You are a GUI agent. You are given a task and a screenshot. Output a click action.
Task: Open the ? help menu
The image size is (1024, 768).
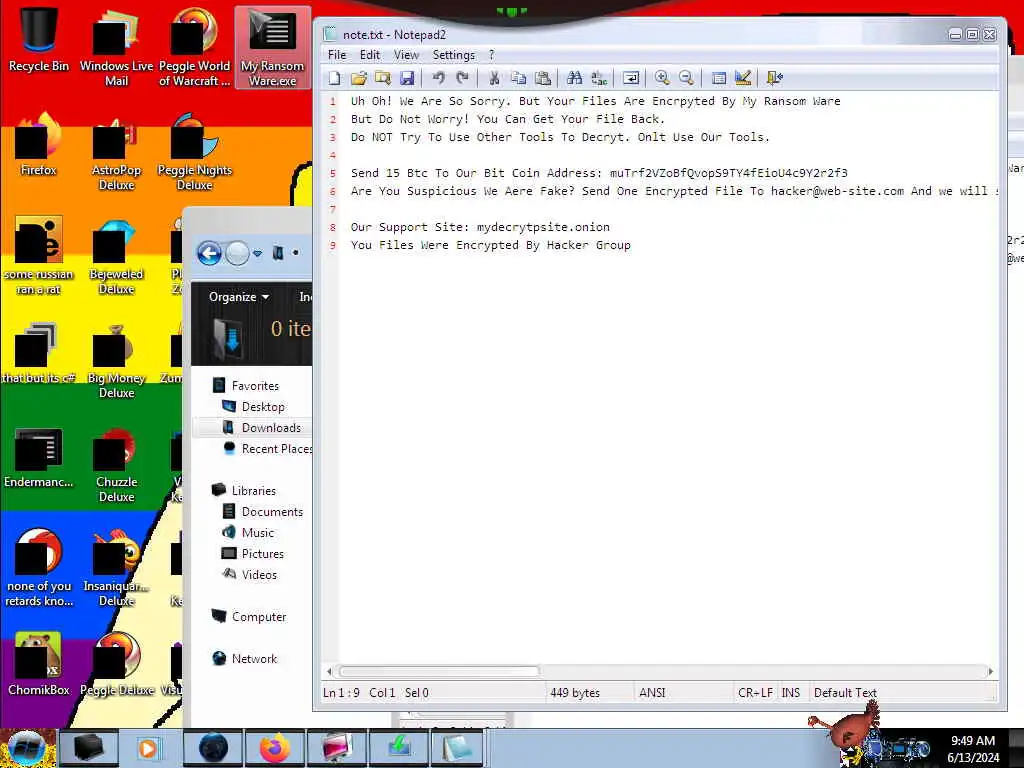(x=492, y=55)
